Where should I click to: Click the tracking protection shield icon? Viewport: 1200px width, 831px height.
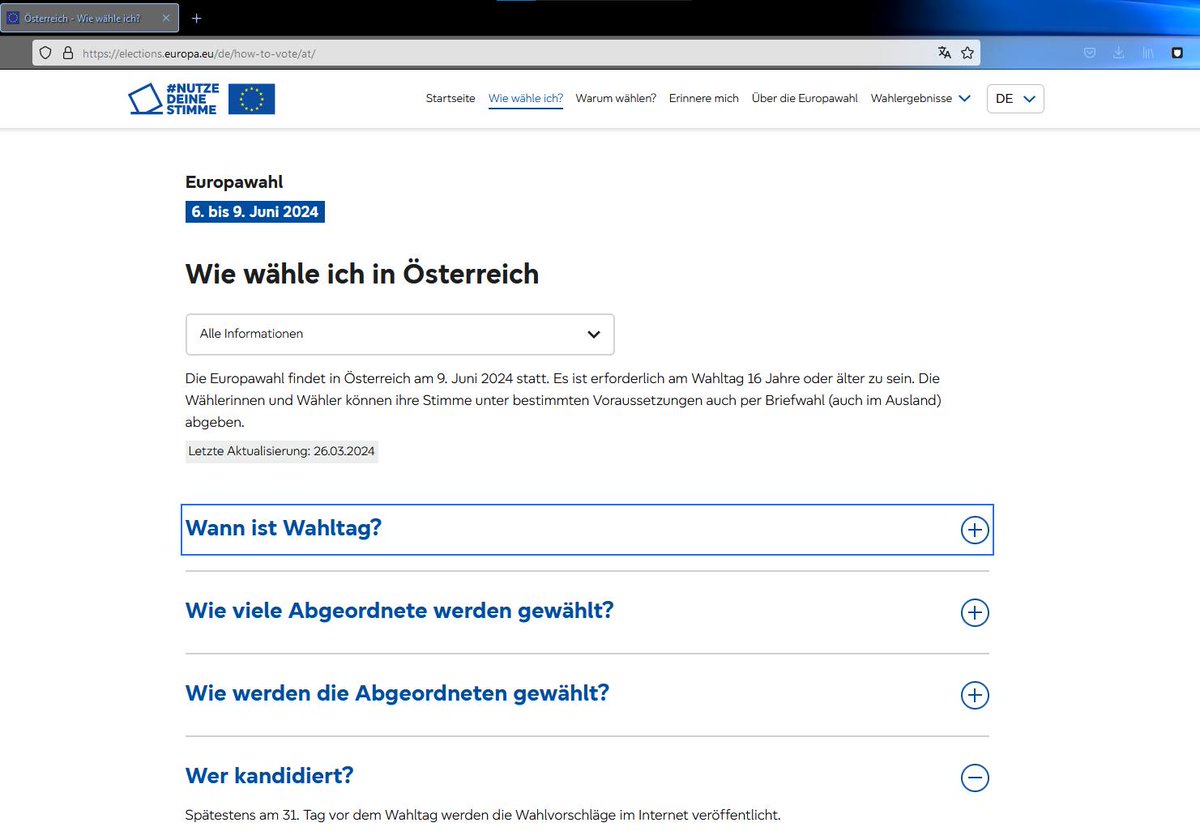46,53
